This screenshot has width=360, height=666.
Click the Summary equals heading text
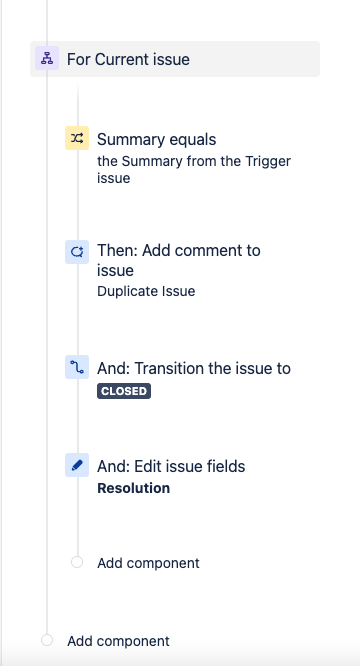click(x=157, y=139)
